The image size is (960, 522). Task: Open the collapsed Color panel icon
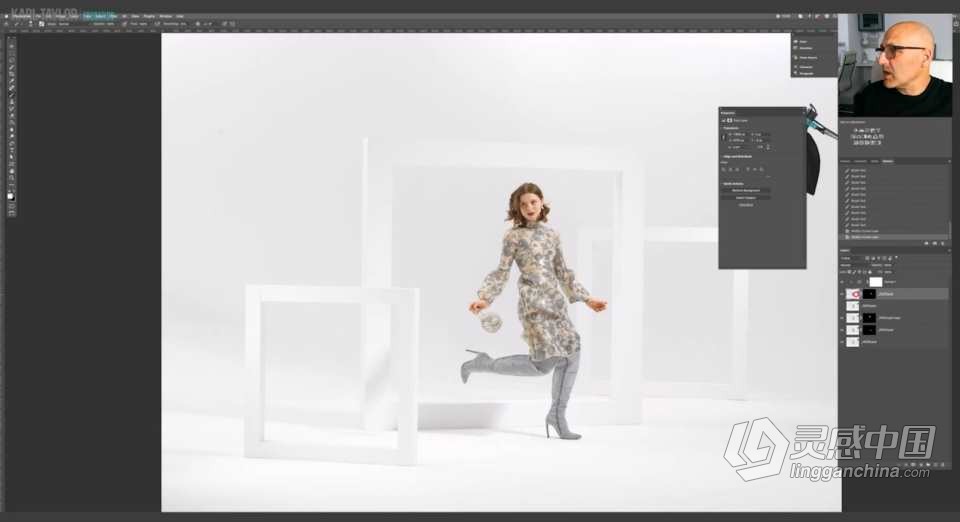(804, 42)
